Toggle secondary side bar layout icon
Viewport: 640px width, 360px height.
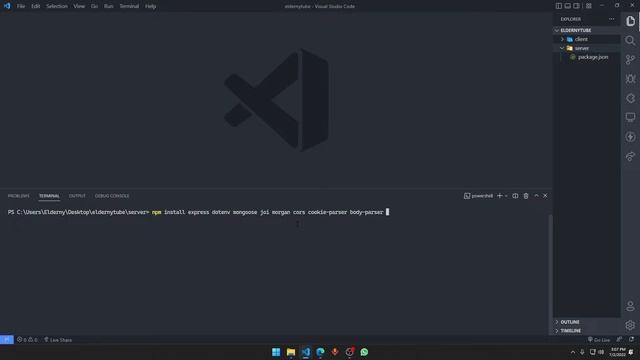(577, 6)
